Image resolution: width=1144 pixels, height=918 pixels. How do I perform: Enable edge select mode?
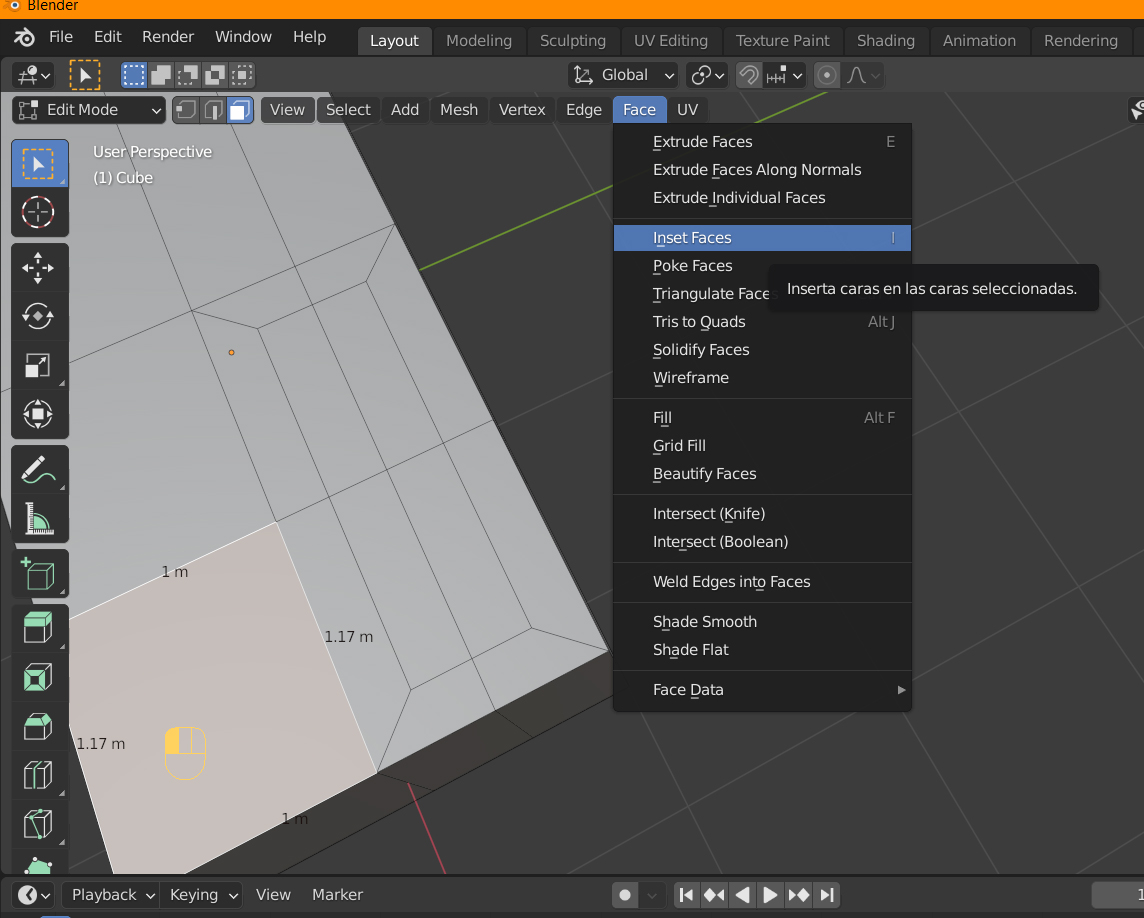pos(213,110)
